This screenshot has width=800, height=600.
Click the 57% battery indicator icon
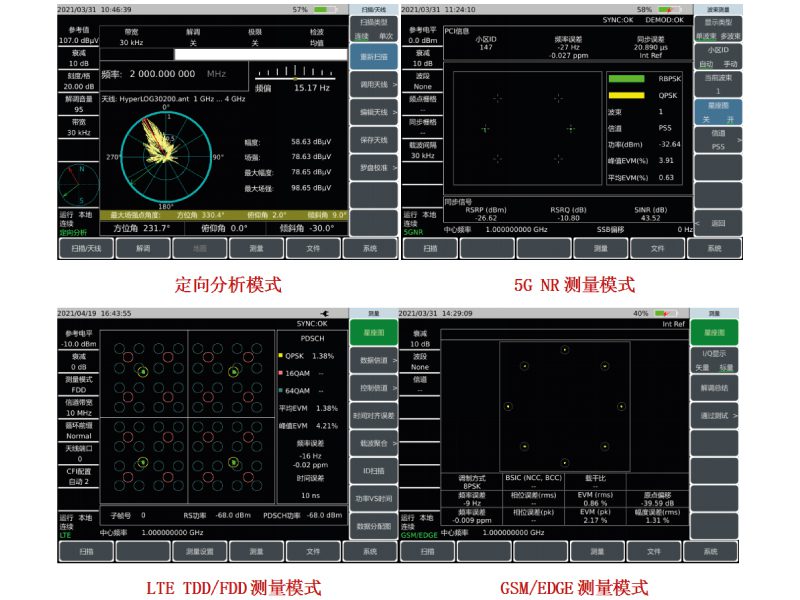tap(324, 9)
